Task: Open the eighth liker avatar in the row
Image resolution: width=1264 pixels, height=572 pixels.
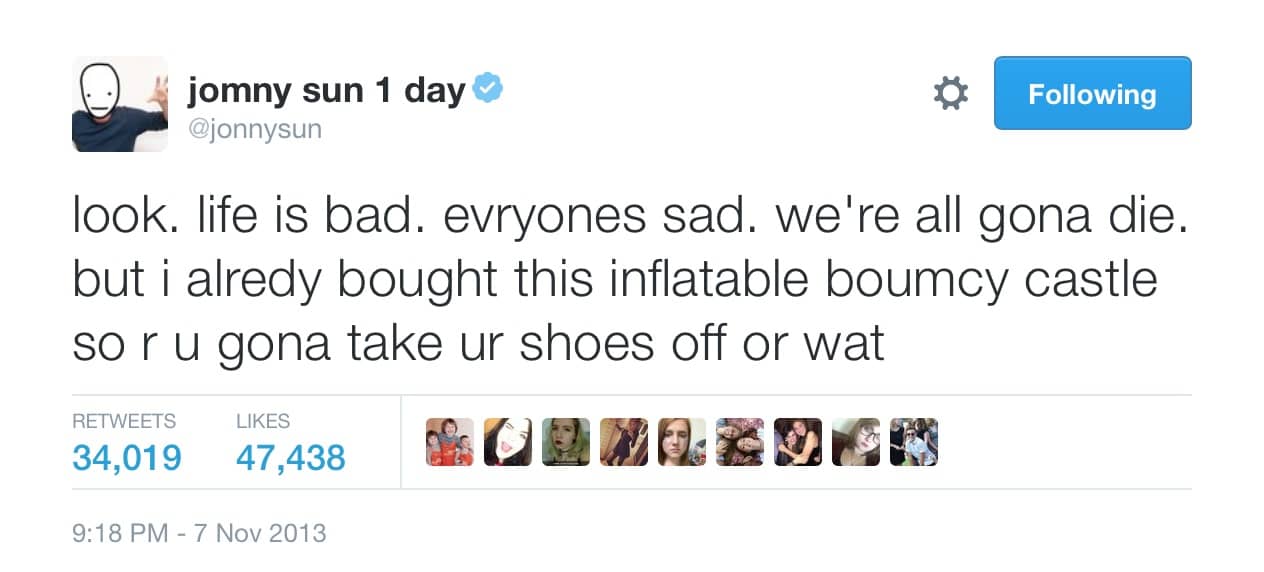Action: 856,442
